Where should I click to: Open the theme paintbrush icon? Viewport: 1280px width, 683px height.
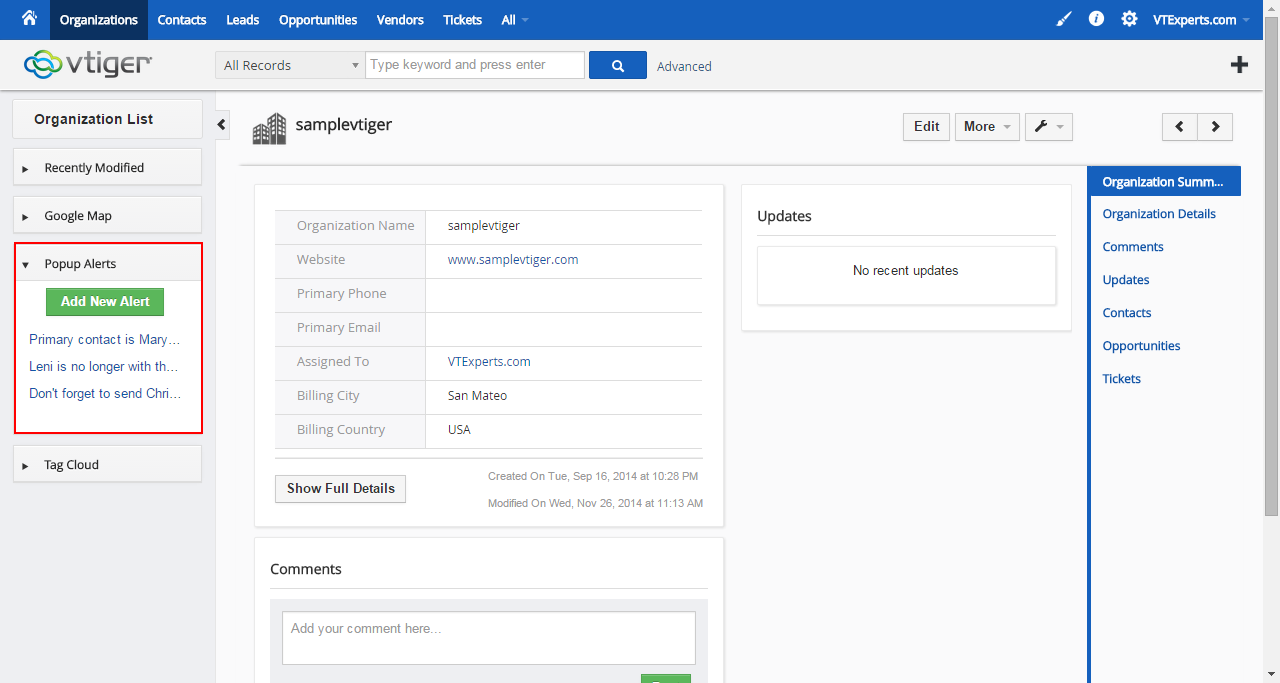point(1064,19)
